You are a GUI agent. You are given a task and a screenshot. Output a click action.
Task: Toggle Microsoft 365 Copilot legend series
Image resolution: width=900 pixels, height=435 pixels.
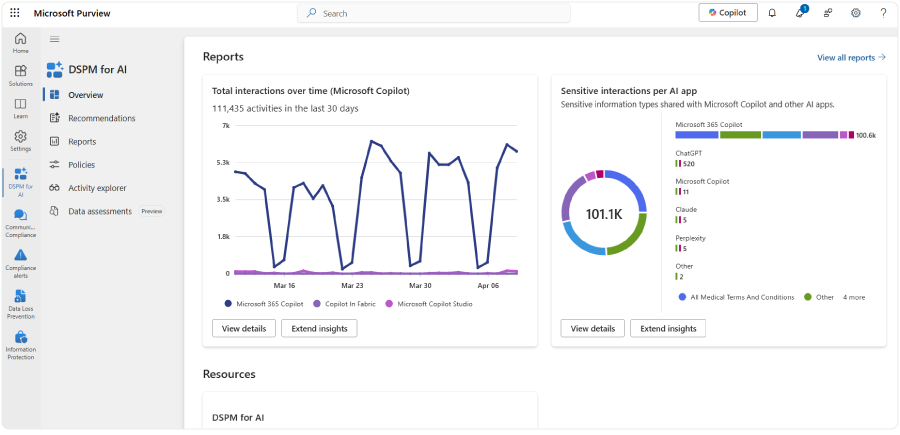click(x=265, y=304)
